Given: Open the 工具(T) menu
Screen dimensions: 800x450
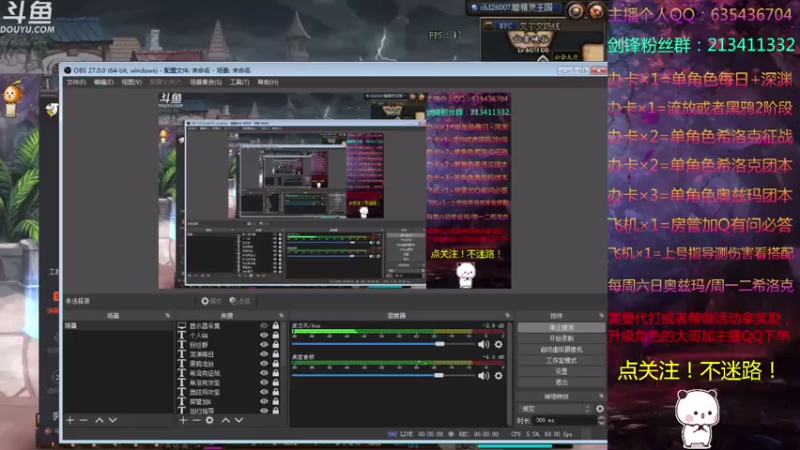Looking at the screenshot, I should click(x=239, y=82).
